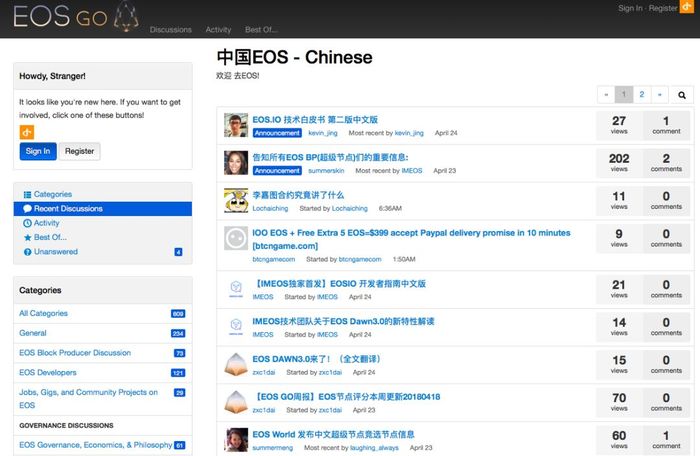This screenshot has width=700, height=456.
Task: Open summermeng's avatar picture
Action: pyautogui.click(x=236, y=440)
